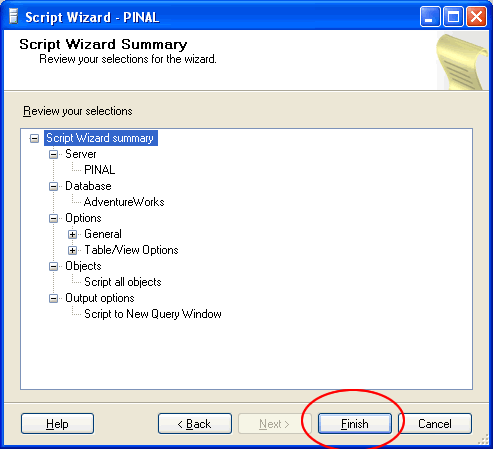Go back with the Back button
The width and height of the screenshot is (493, 449).
click(195, 424)
